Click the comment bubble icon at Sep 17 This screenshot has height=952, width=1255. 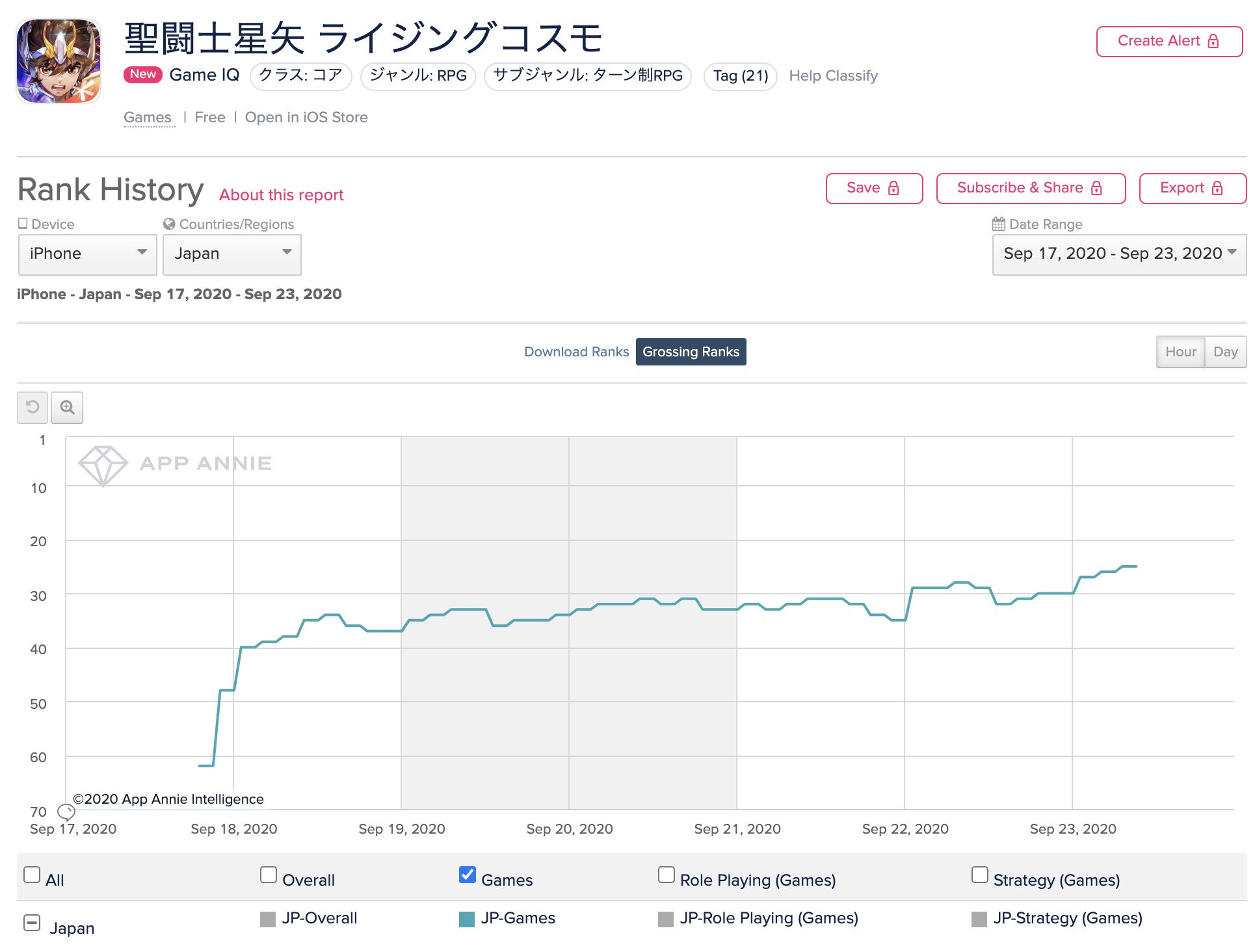click(x=66, y=812)
